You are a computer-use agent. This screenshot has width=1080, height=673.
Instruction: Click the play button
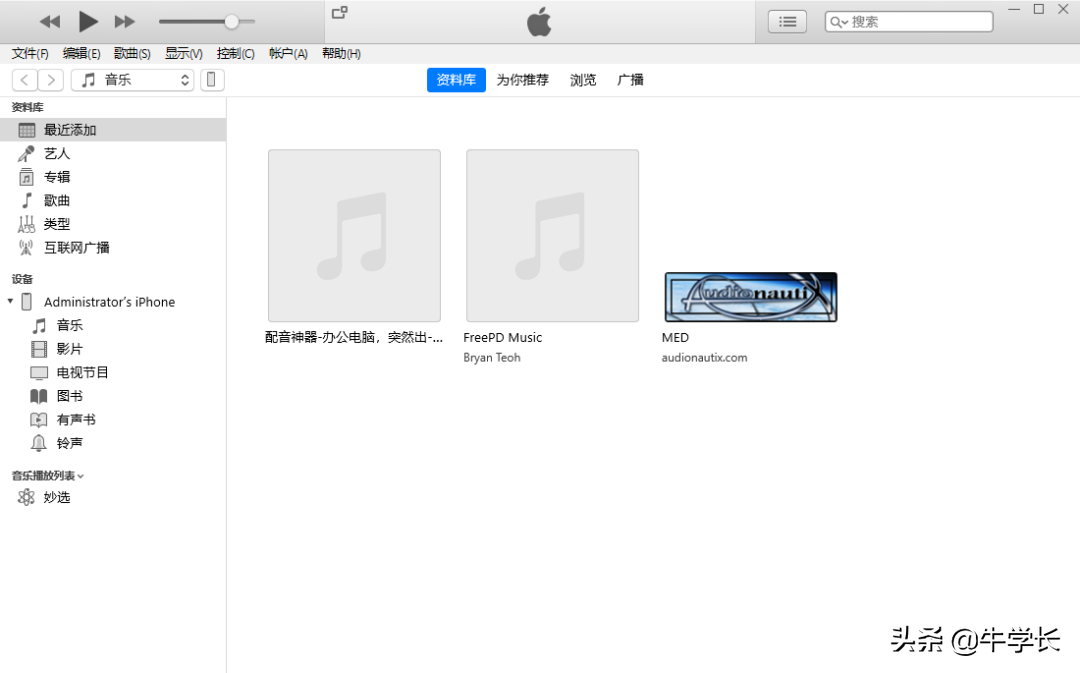point(87,22)
